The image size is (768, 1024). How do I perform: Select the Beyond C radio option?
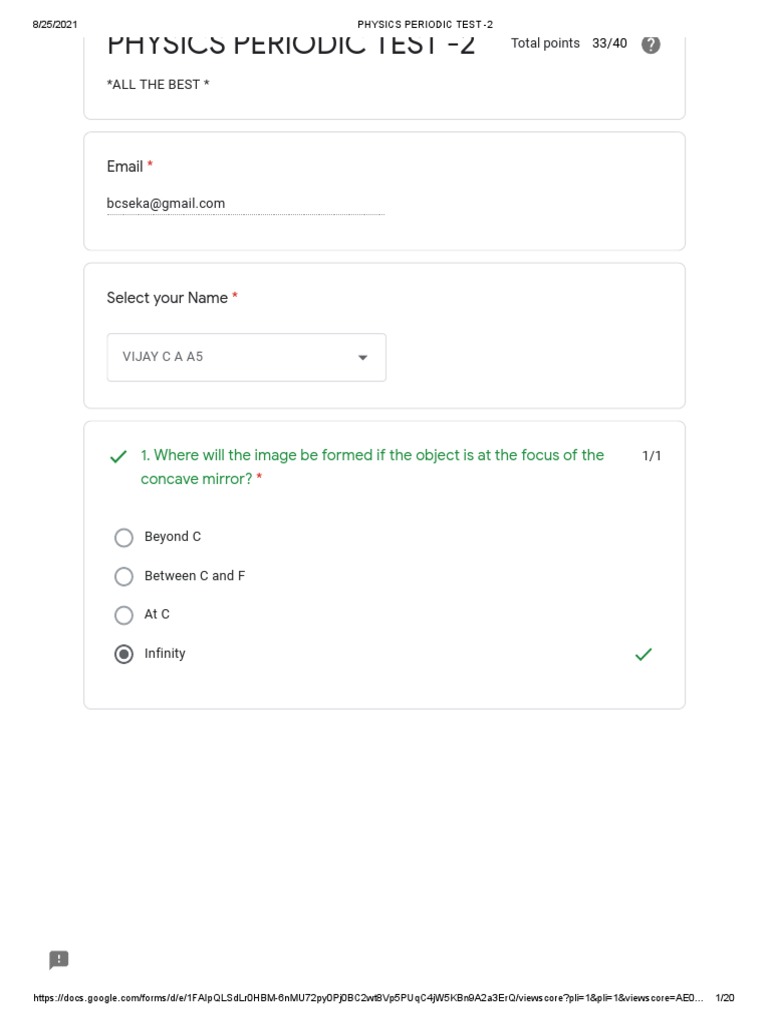click(124, 538)
